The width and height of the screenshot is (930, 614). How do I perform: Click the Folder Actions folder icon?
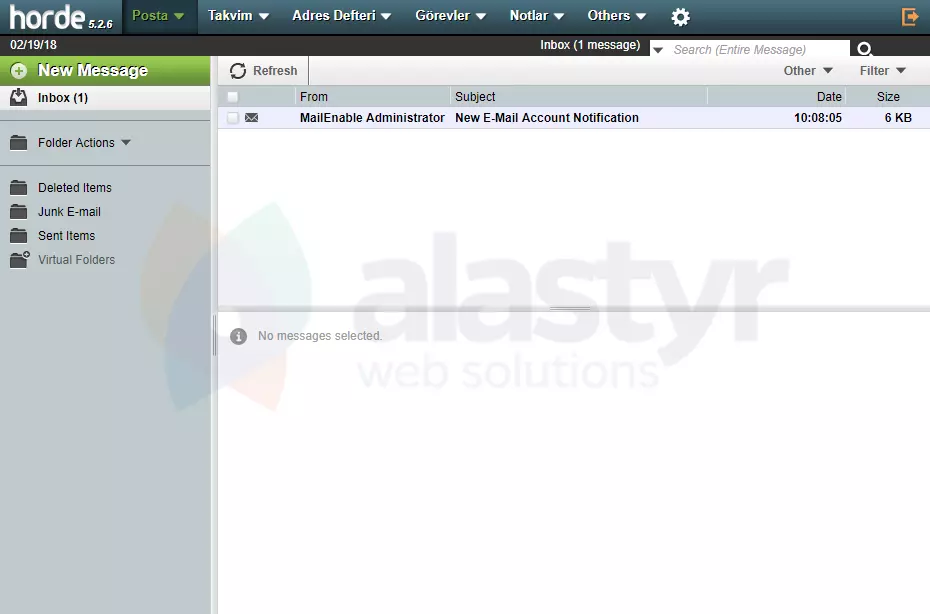18,142
